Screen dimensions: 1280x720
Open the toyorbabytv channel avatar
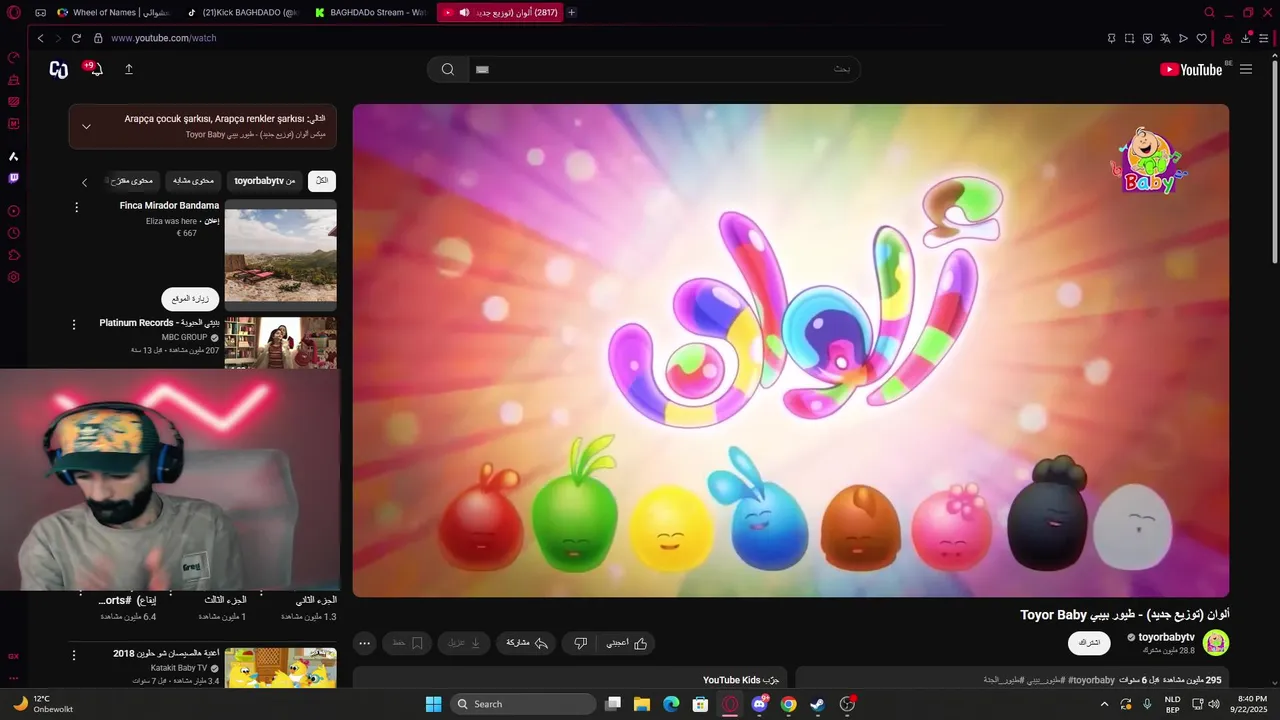coord(1216,643)
